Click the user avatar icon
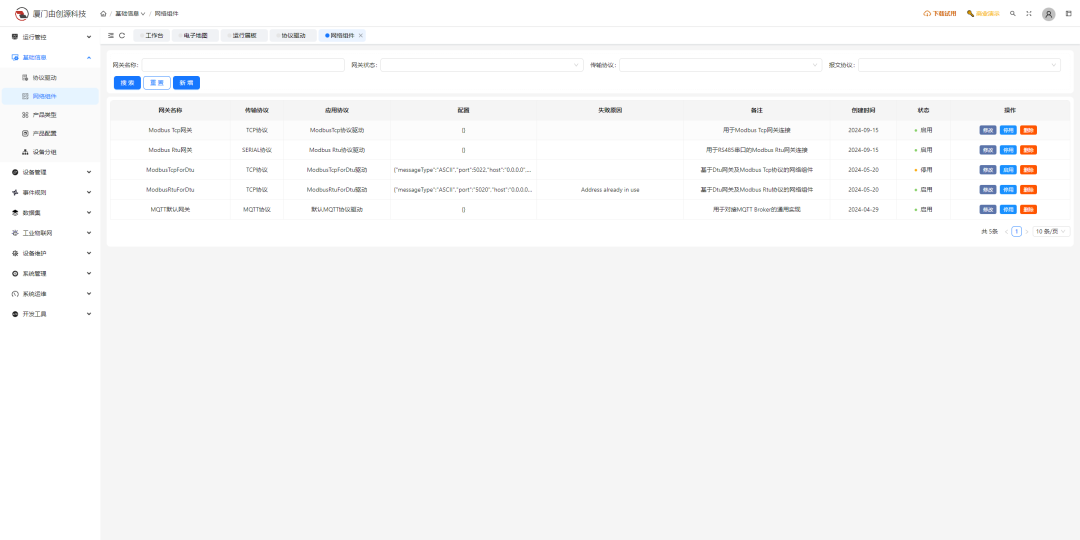Screen dimensions: 1080x540 tap(1048, 14)
